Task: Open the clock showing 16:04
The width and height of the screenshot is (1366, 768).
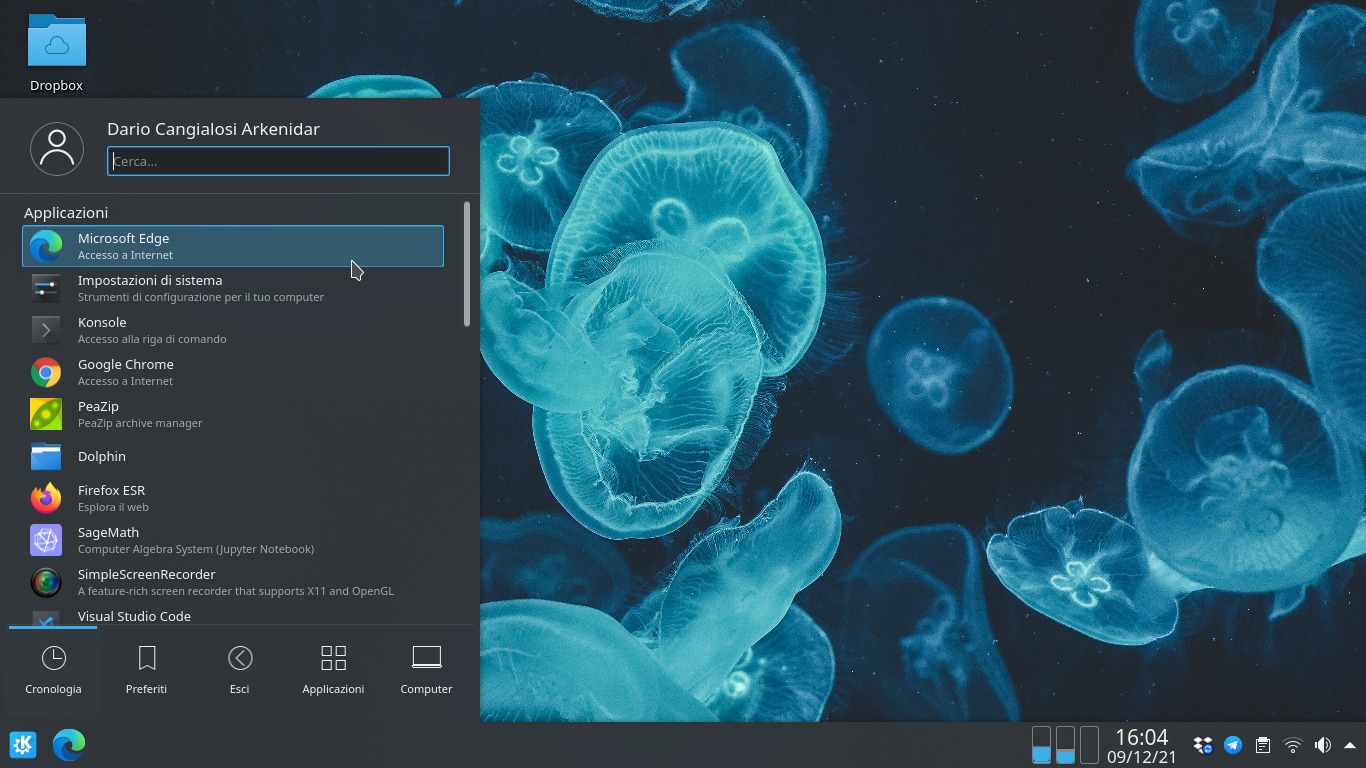Action: (x=1142, y=746)
